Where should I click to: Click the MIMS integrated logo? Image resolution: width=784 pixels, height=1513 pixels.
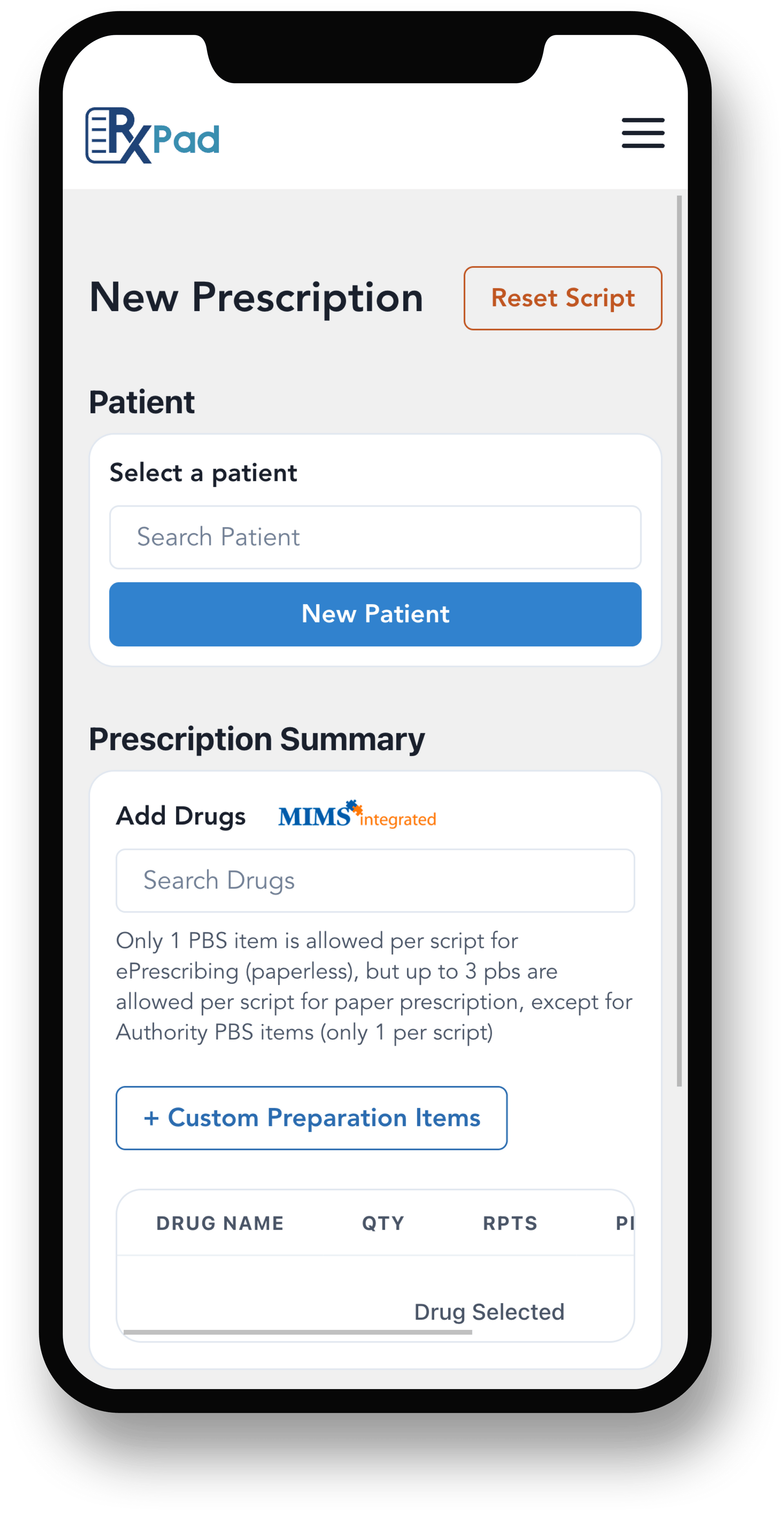(356, 815)
